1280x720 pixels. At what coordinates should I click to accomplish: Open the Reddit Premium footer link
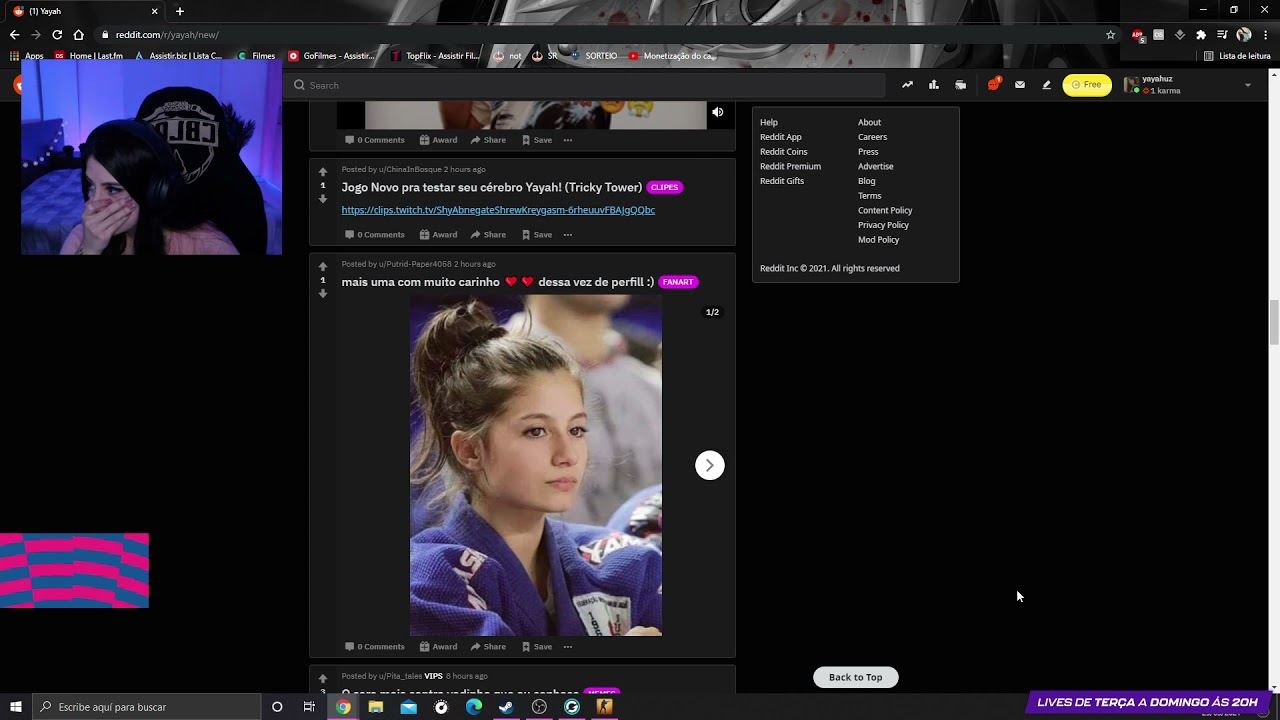click(x=790, y=166)
